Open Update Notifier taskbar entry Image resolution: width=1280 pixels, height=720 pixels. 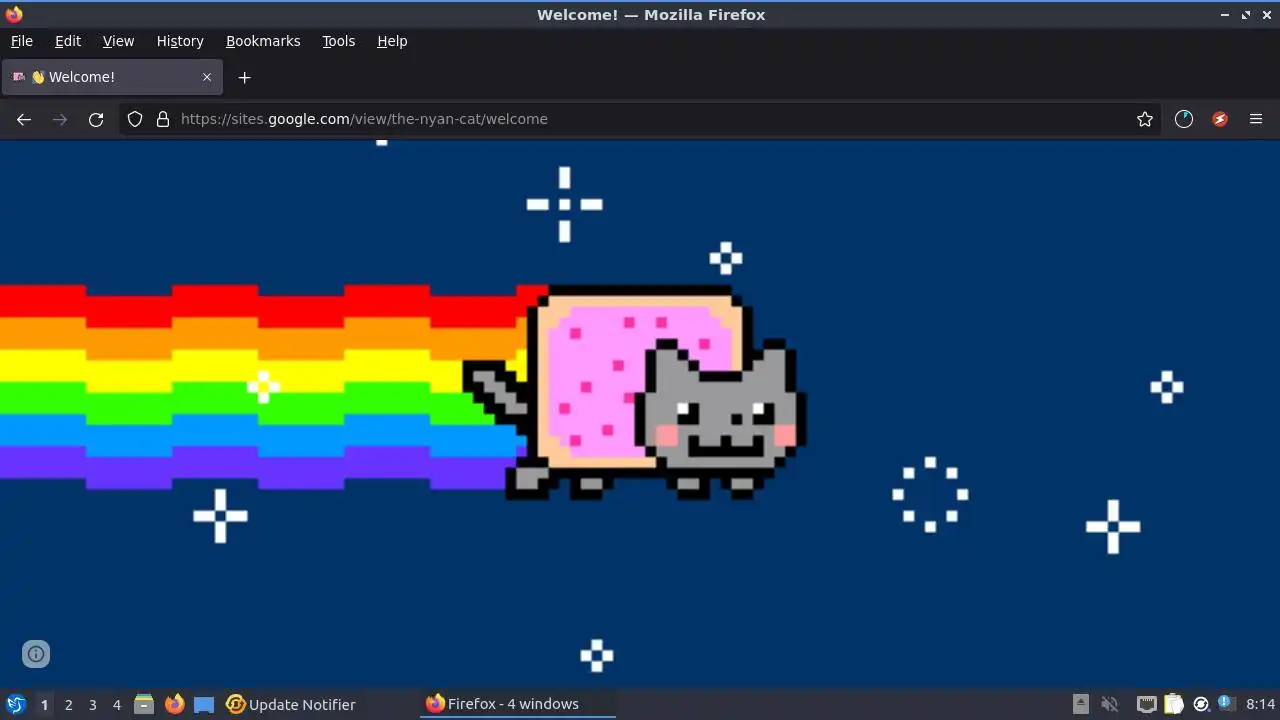tap(291, 704)
